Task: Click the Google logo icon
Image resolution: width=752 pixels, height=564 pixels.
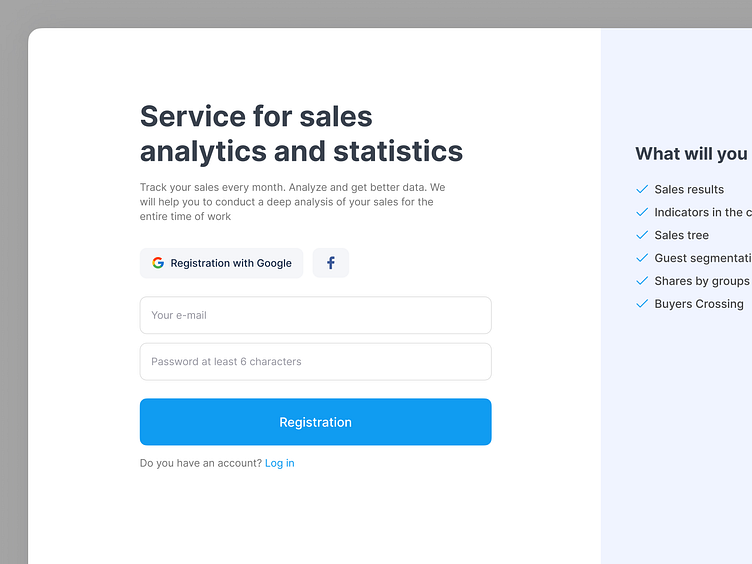Action: pos(158,263)
